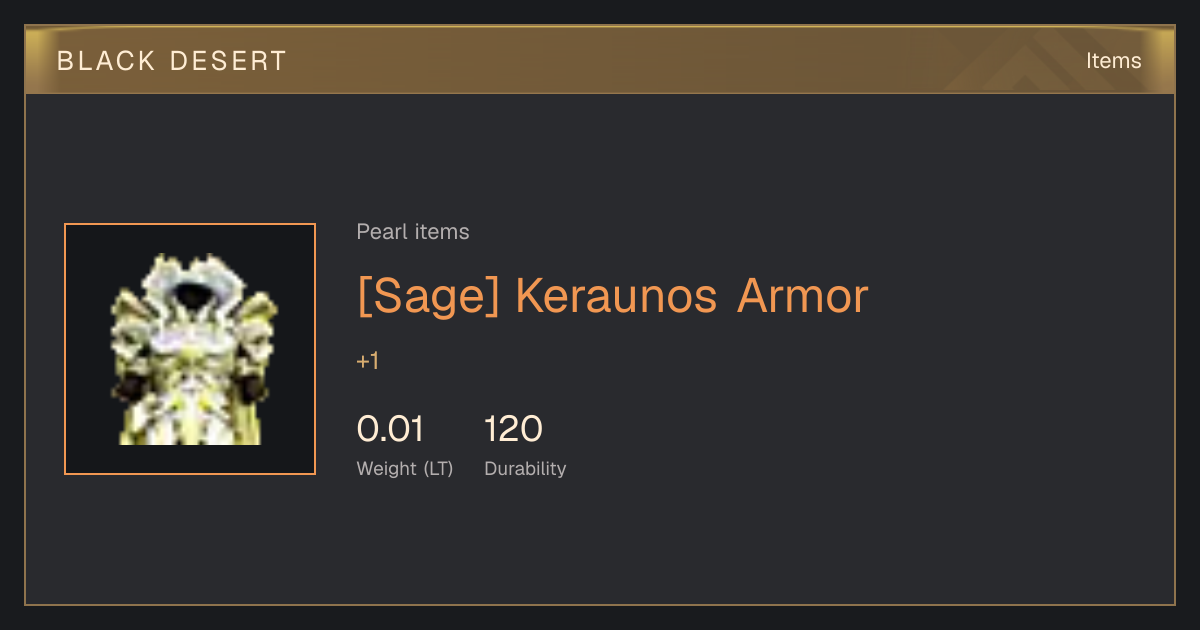Click the word Sage in item title
Viewport: 1200px width, 630px height.
pyautogui.click(x=429, y=296)
